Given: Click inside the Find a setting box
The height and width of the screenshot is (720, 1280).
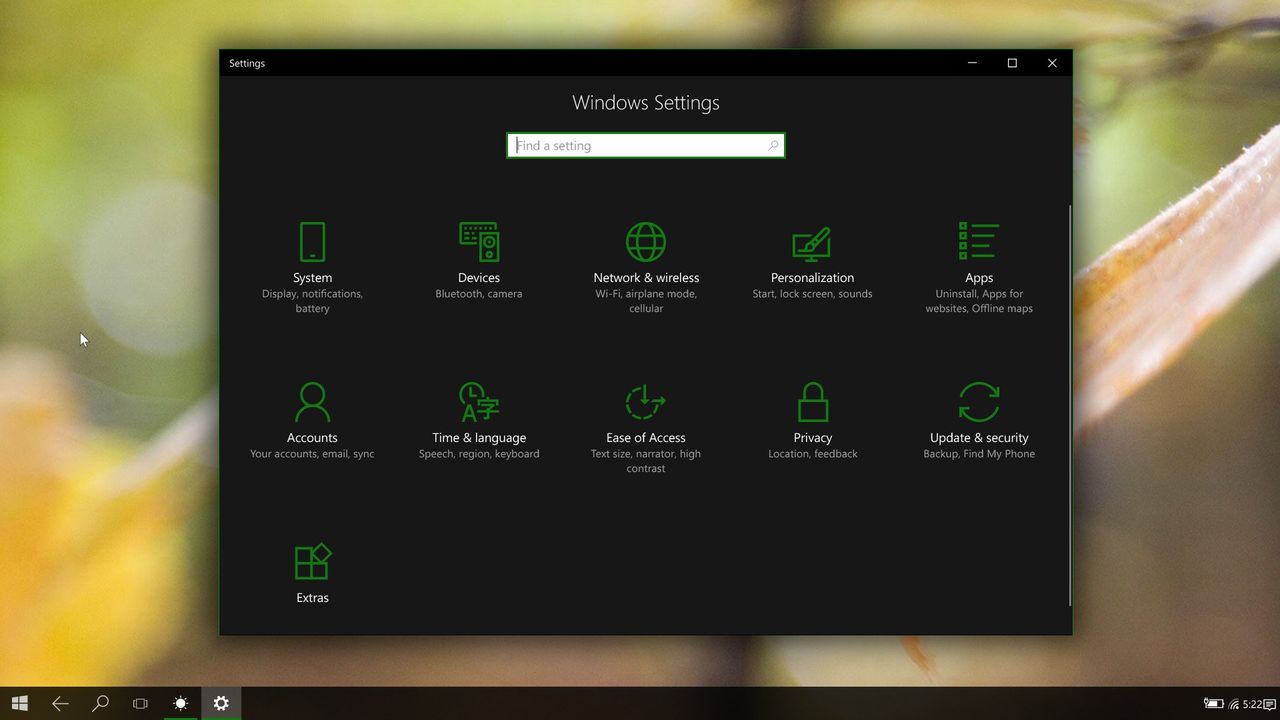Looking at the screenshot, I should coord(645,146).
